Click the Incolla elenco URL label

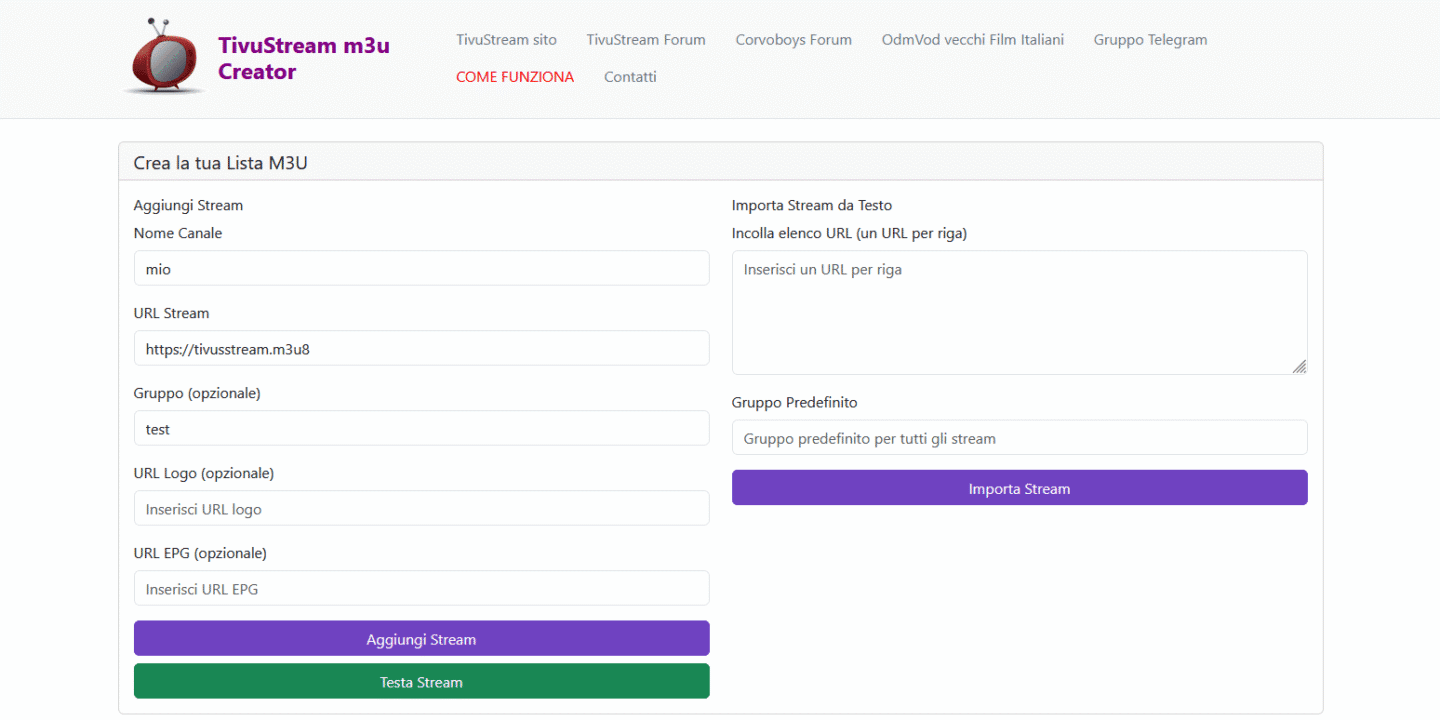click(x=850, y=233)
